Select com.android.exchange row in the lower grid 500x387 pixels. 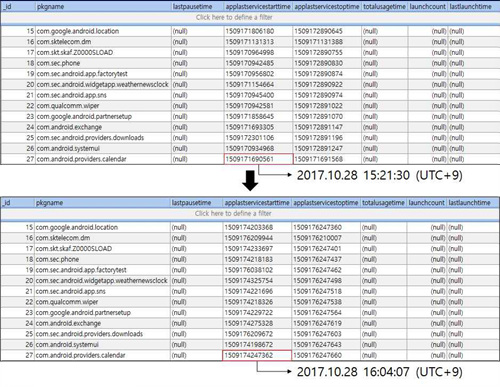(x=250, y=323)
